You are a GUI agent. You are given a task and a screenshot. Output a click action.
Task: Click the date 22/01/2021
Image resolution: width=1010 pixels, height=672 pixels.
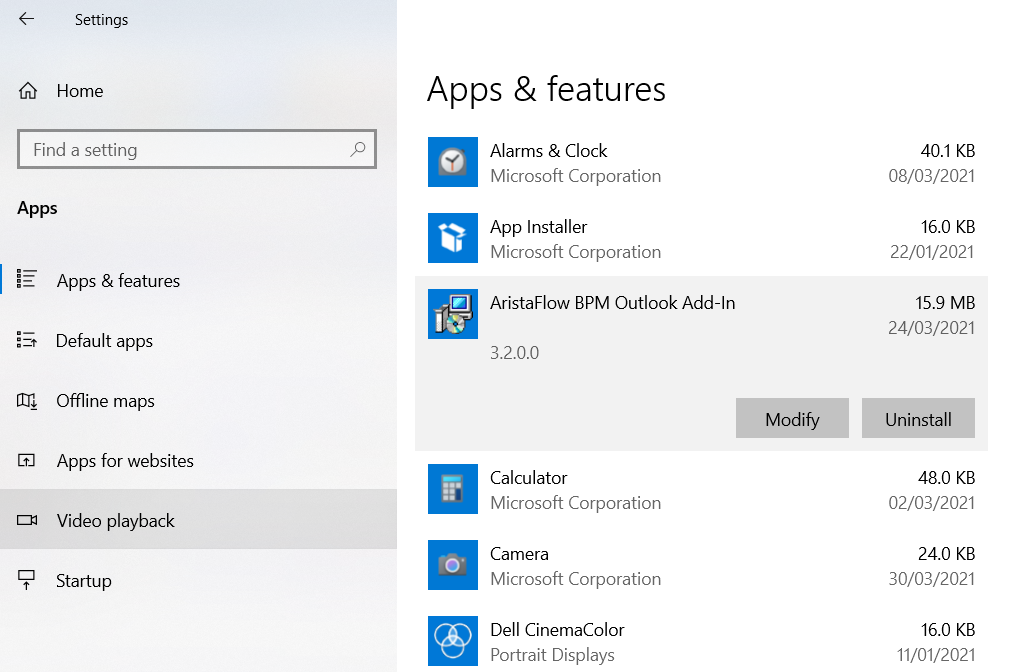[x=932, y=252]
